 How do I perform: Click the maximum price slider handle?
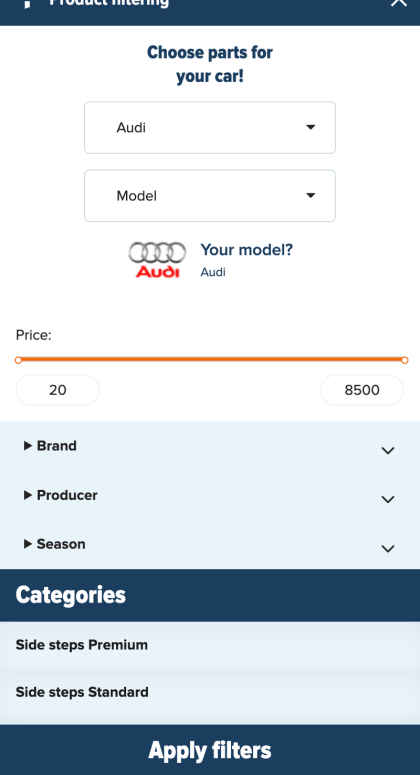(405, 360)
